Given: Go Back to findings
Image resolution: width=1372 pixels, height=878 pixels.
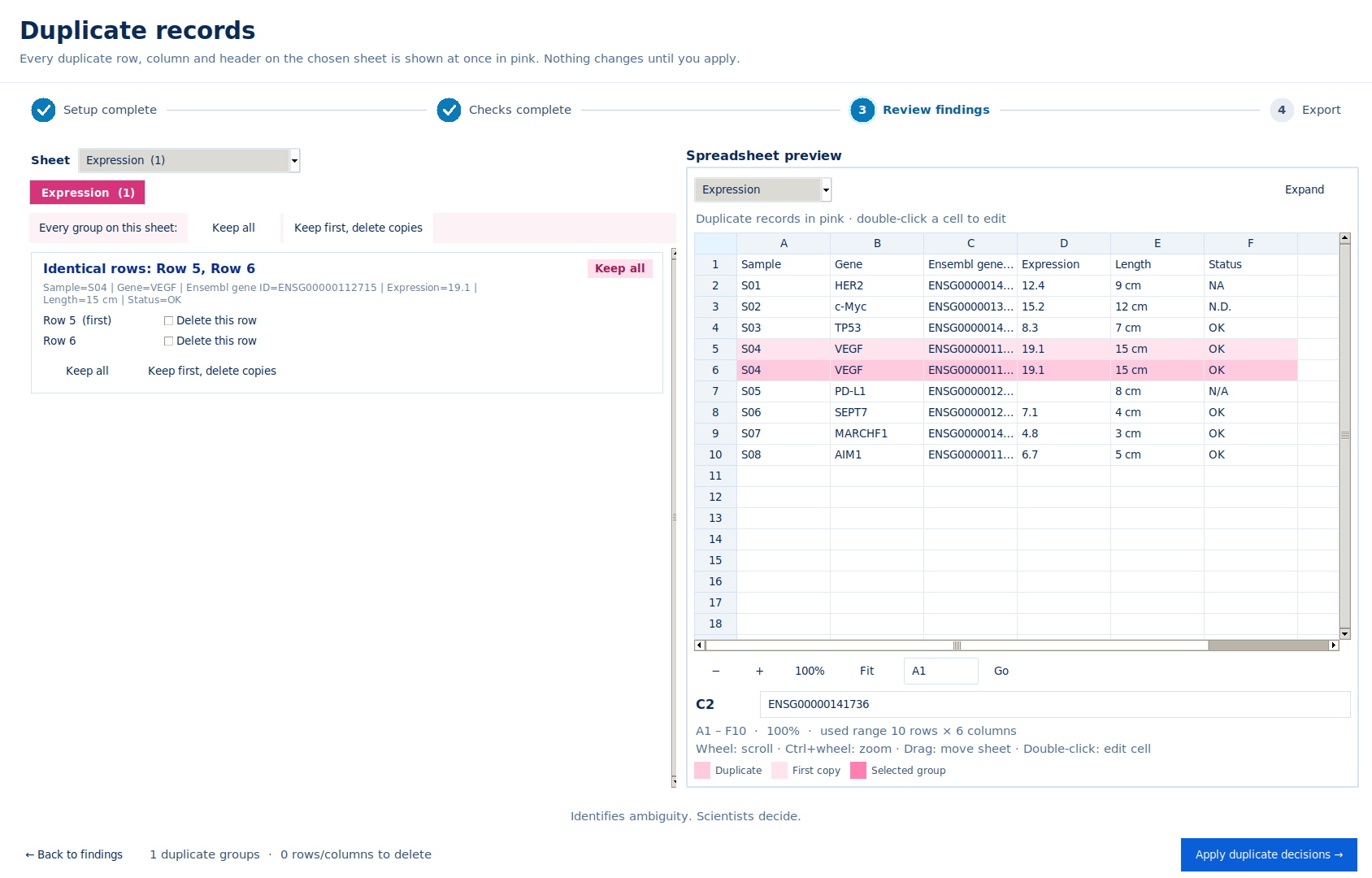Looking at the screenshot, I should tap(74, 854).
